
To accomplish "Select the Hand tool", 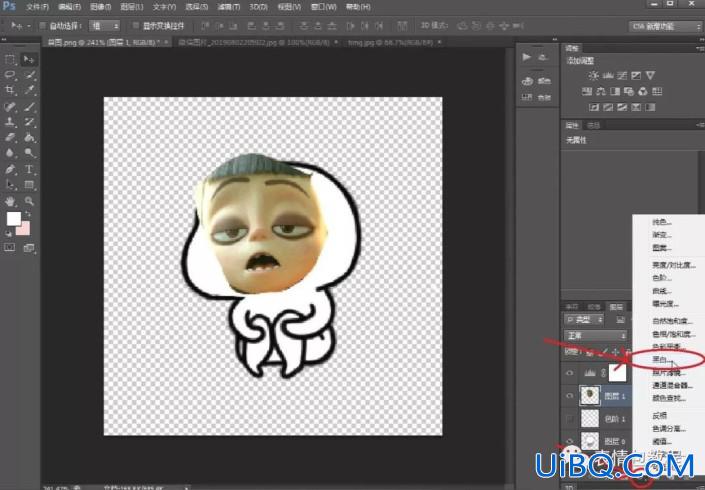I will [10, 201].
